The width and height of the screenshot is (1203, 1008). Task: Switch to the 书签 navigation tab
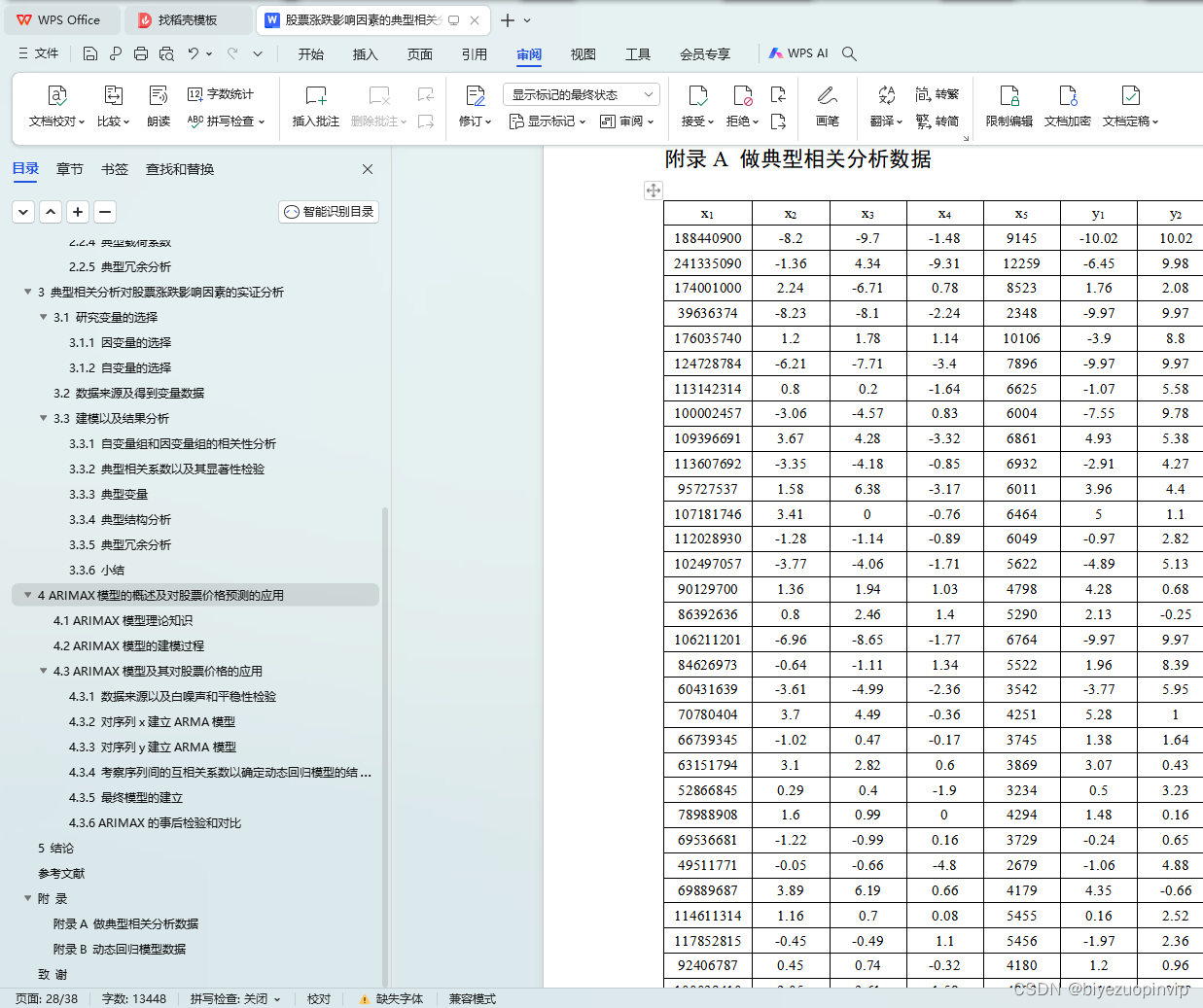(115, 169)
